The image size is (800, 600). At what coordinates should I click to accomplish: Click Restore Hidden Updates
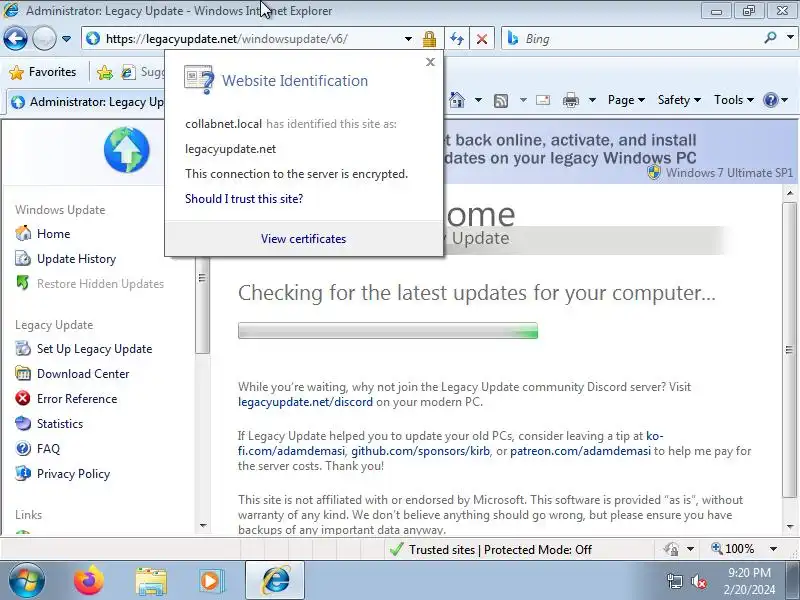tap(100, 284)
